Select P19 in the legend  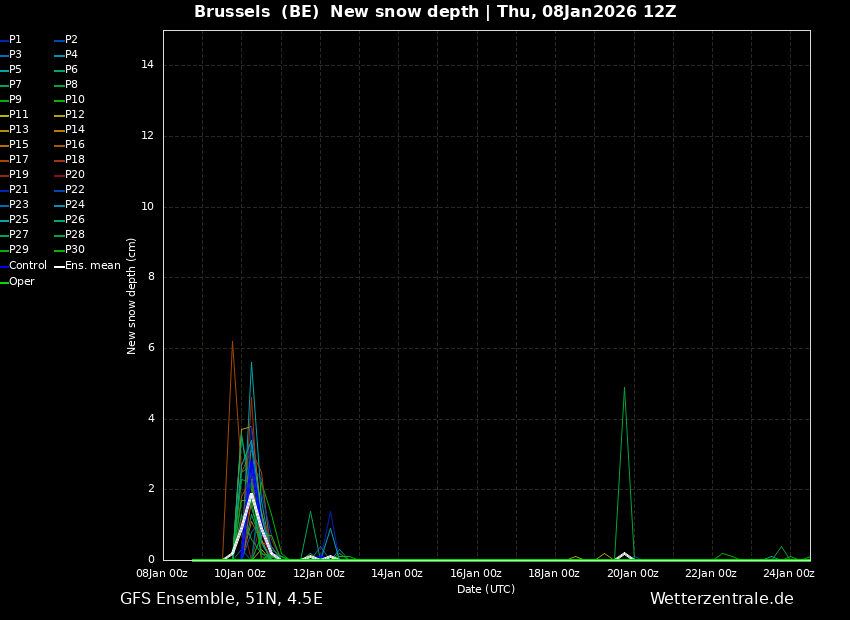click(x=14, y=175)
